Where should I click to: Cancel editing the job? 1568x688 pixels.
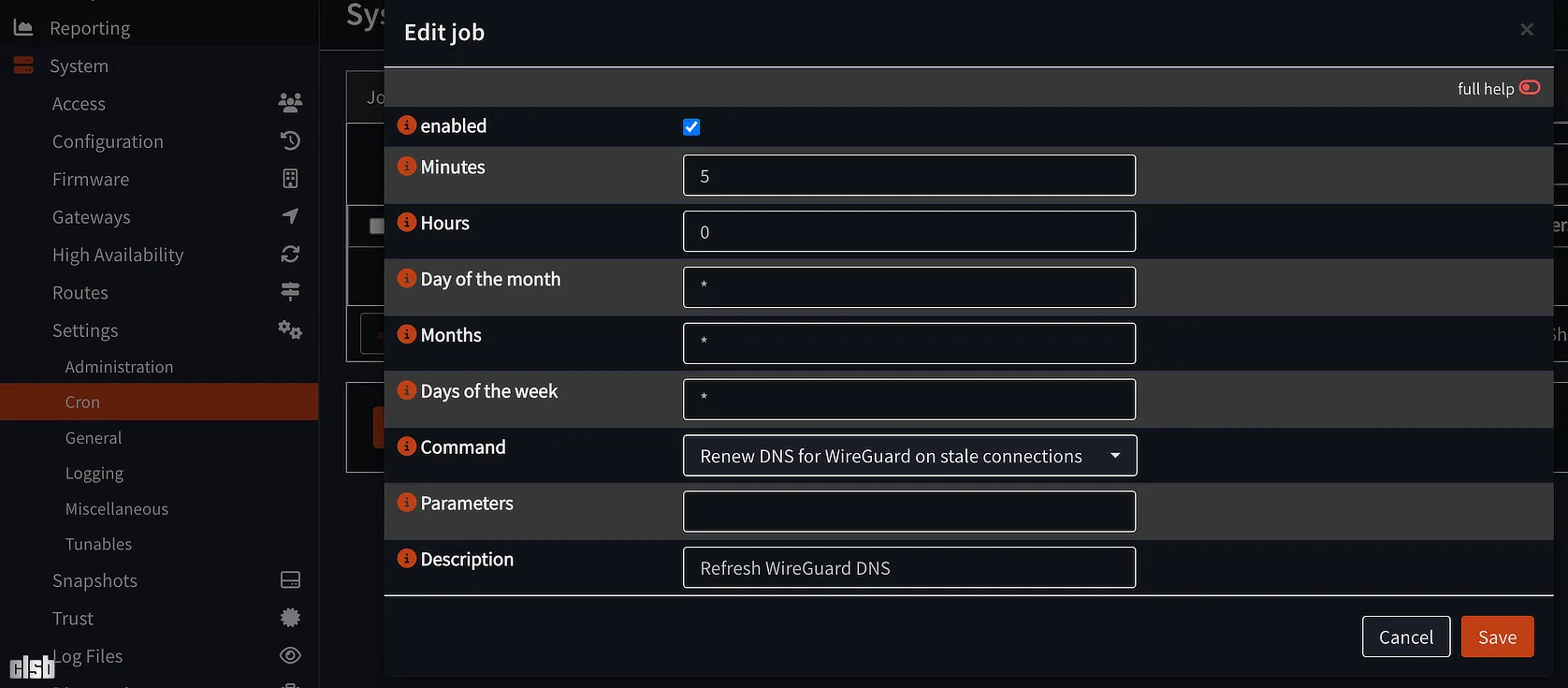[1405, 637]
